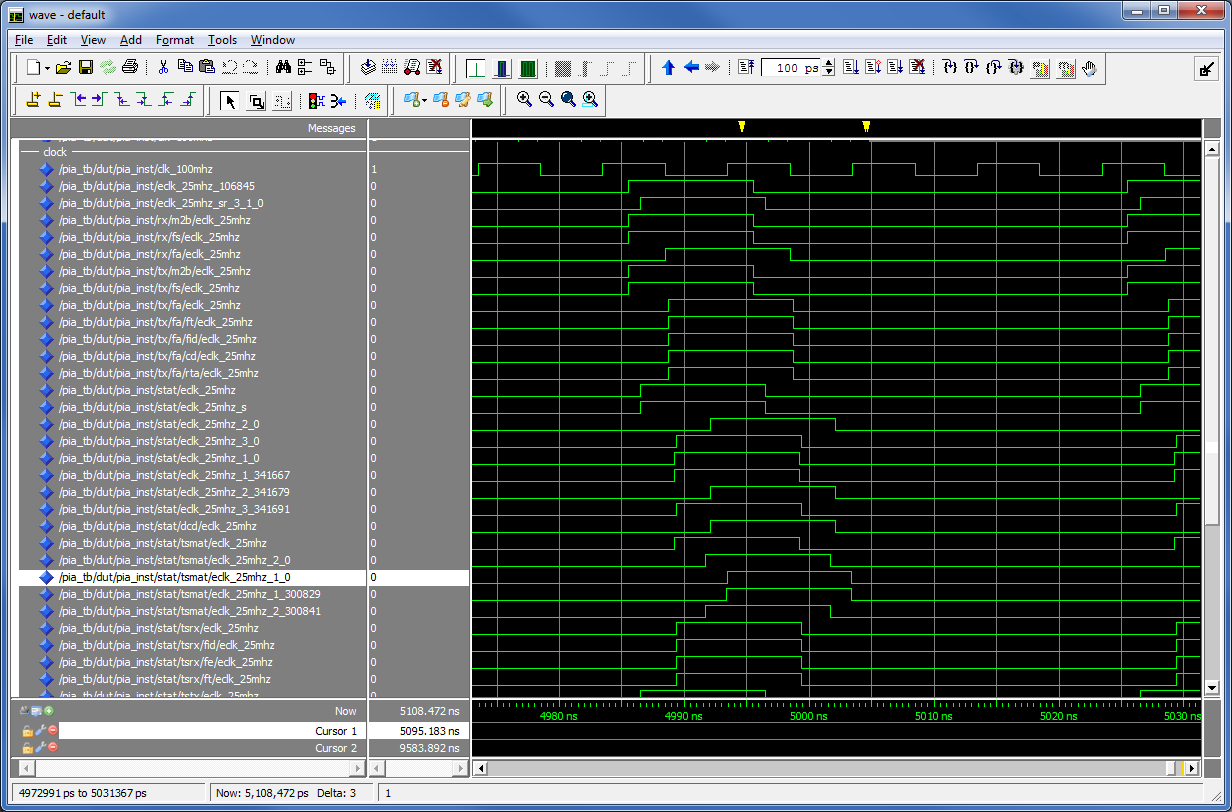Select signal stat/dcd/eclk_25mhz
Screen dimensions: 1232x812
tap(158, 526)
